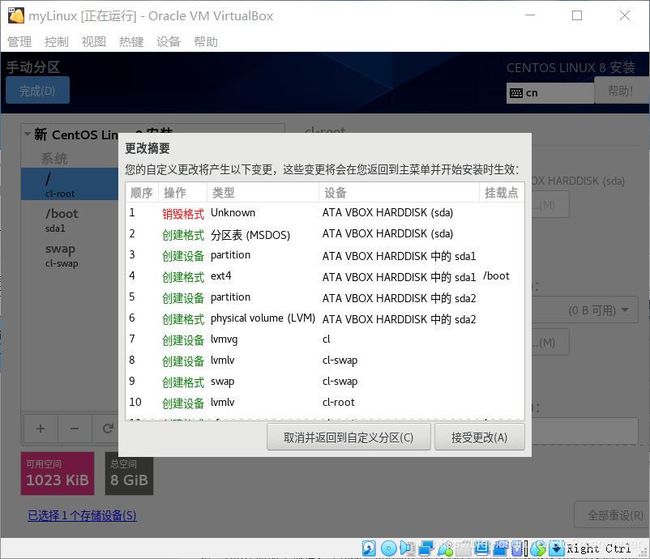Viewport: 650px width, 559px height.
Task: Click 接受更改(A) button
Action: 479,437
